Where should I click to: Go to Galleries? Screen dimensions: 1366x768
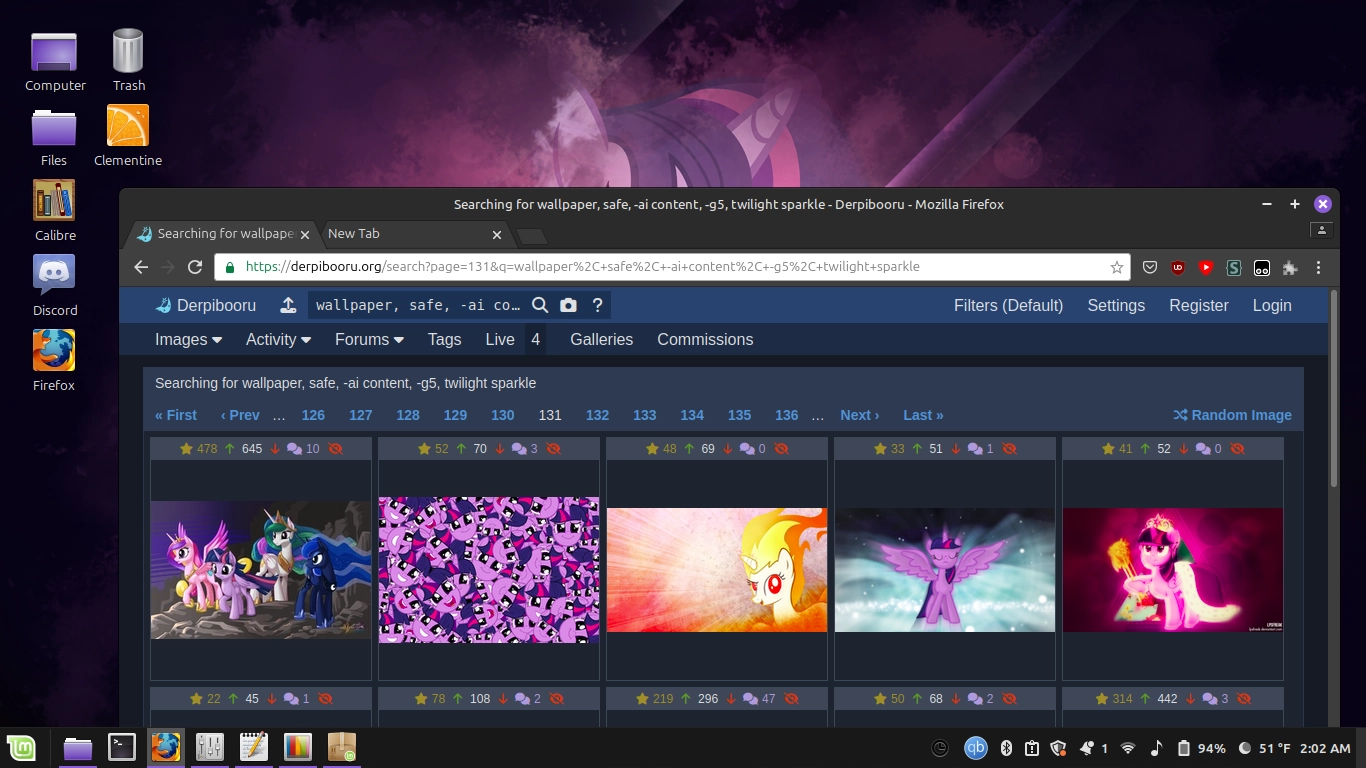point(601,339)
